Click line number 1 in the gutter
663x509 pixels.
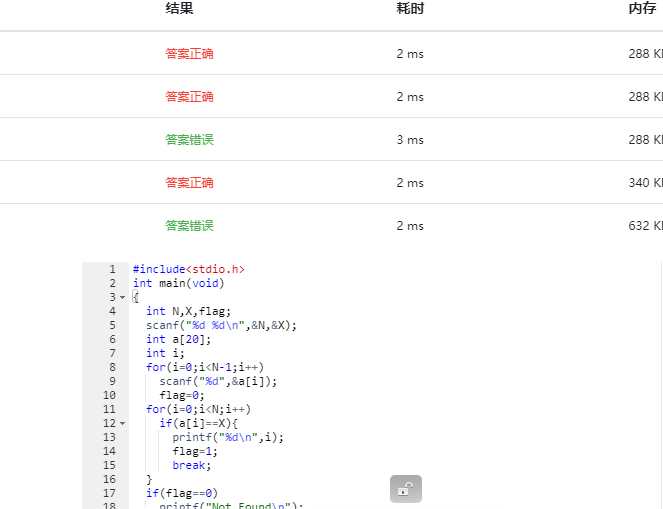pos(112,269)
